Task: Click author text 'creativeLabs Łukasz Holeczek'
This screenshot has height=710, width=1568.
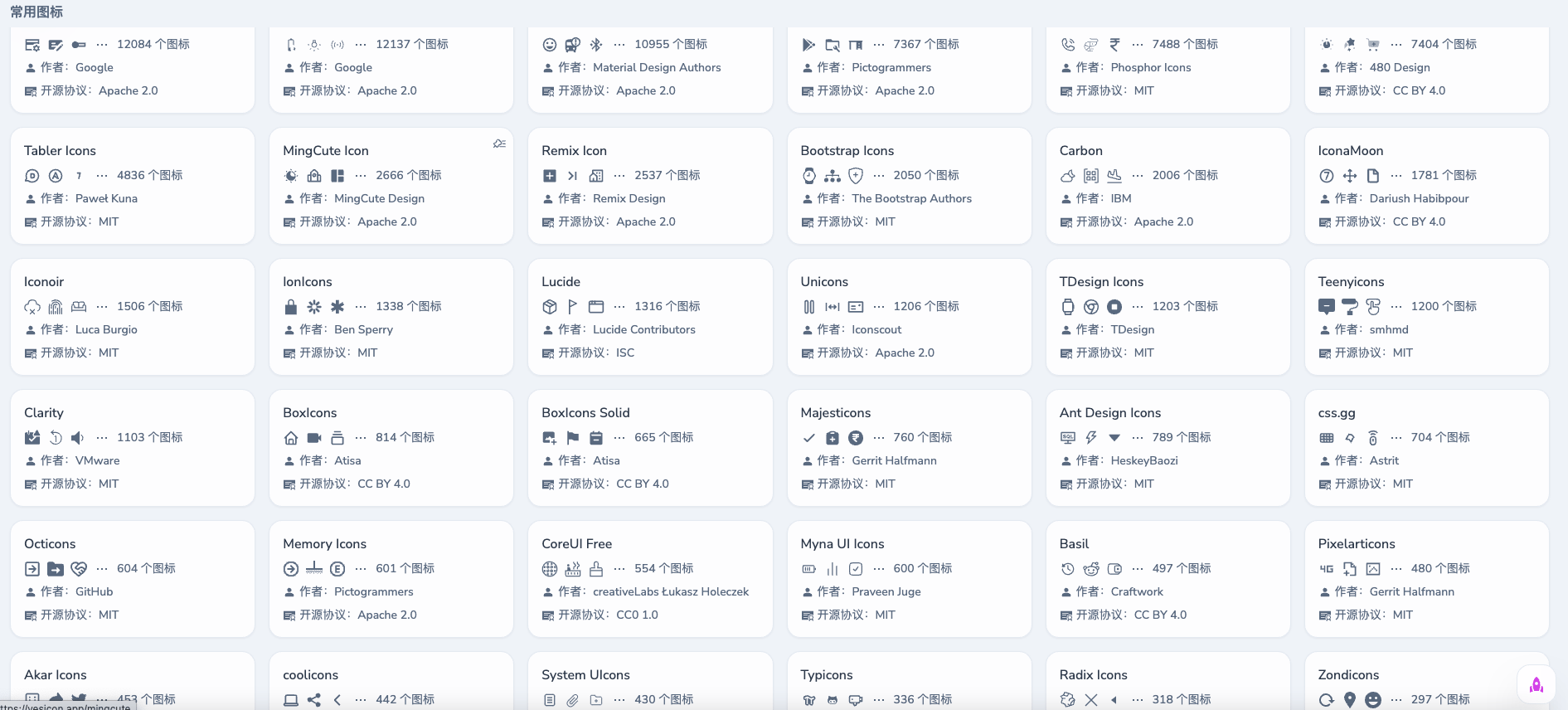Action: click(x=671, y=592)
